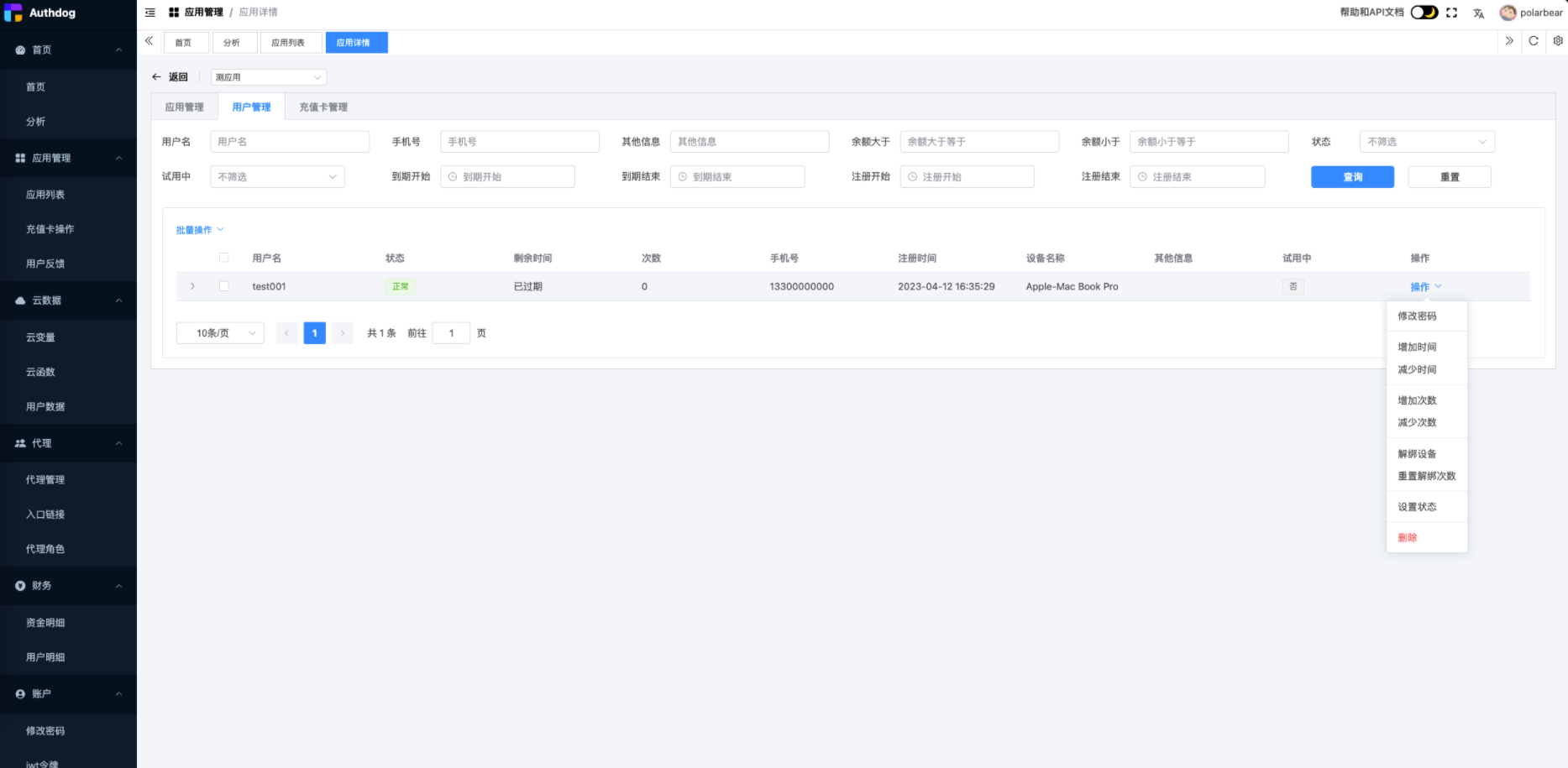Toggle the dark mode switch

coord(1424,13)
